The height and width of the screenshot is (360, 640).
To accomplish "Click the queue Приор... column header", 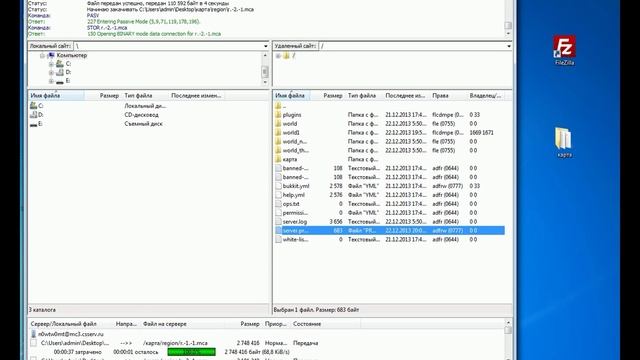I will point(276,324).
